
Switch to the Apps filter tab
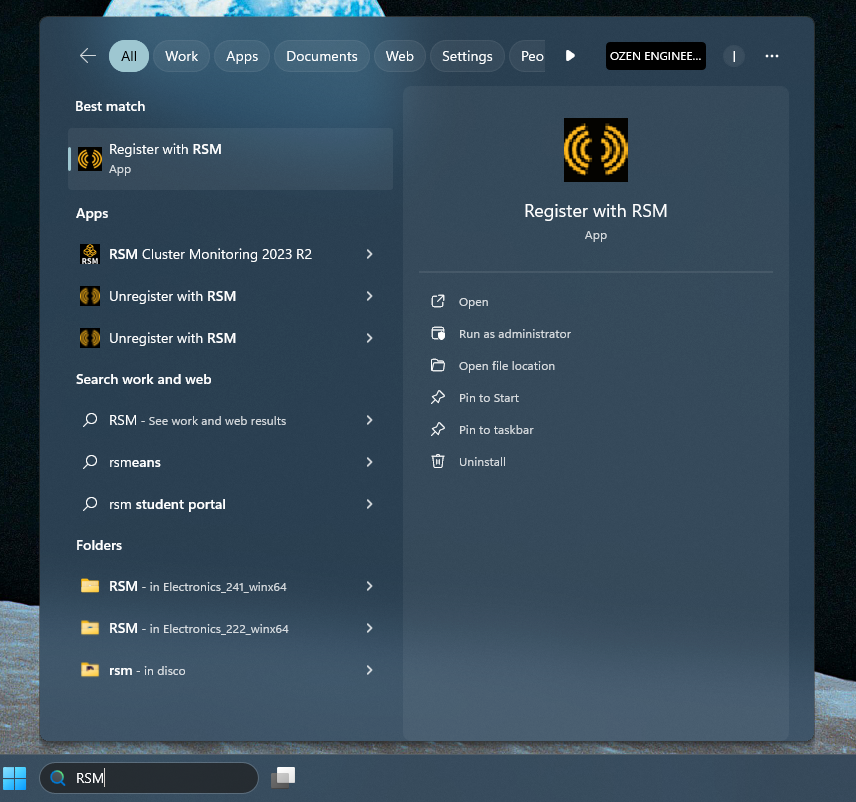point(242,56)
